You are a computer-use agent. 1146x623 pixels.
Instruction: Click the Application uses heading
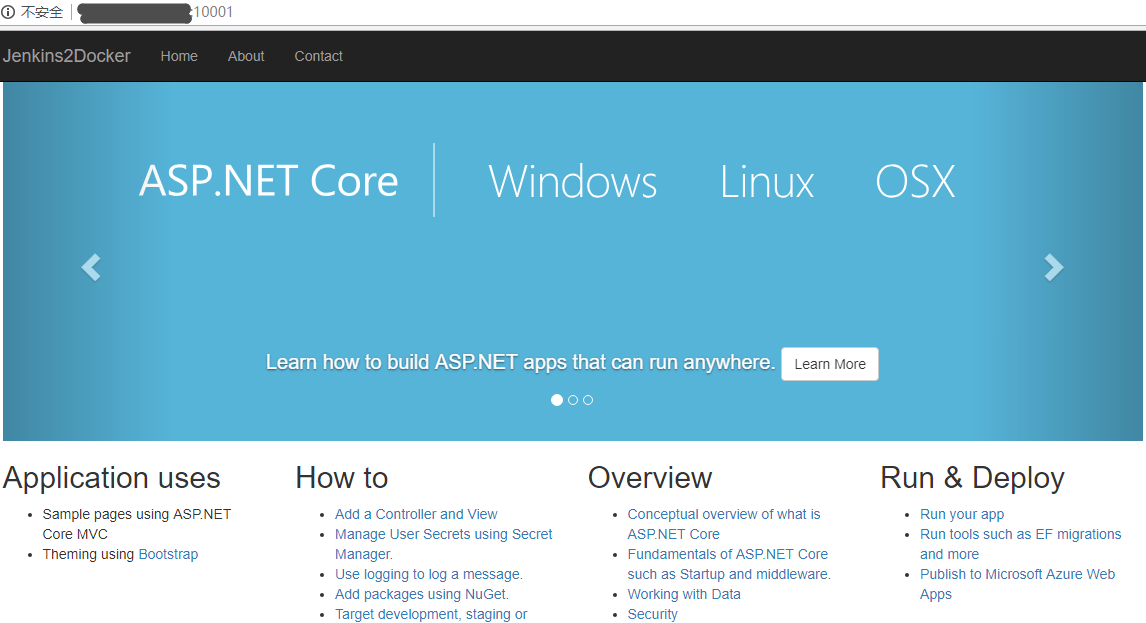[x=112, y=478]
